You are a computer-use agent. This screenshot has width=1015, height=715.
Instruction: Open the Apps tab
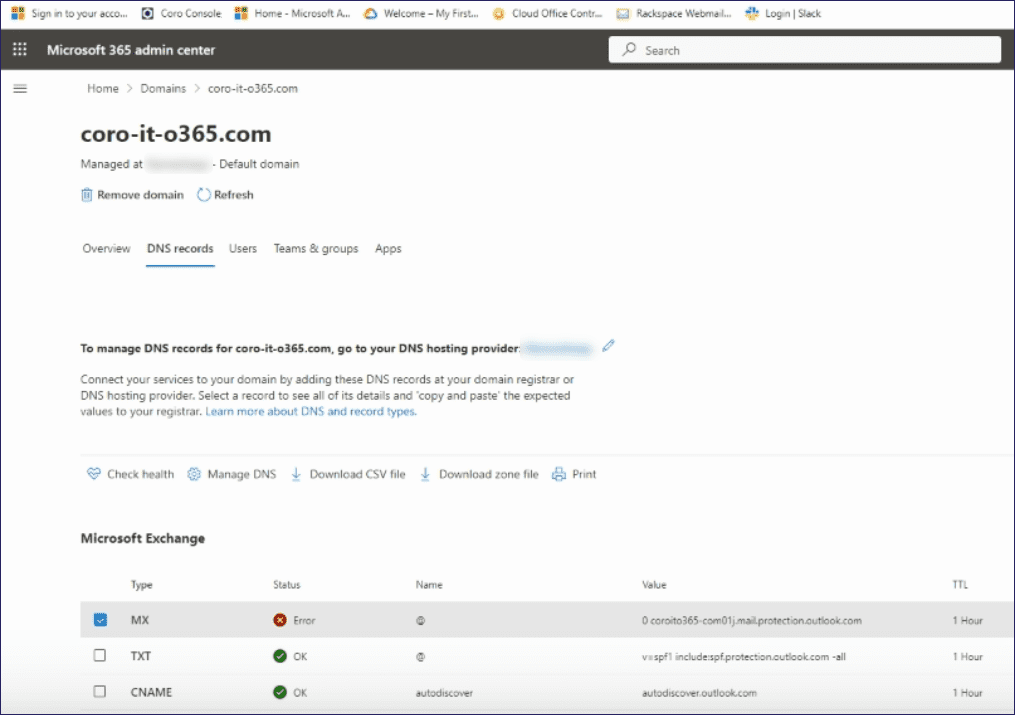point(388,248)
